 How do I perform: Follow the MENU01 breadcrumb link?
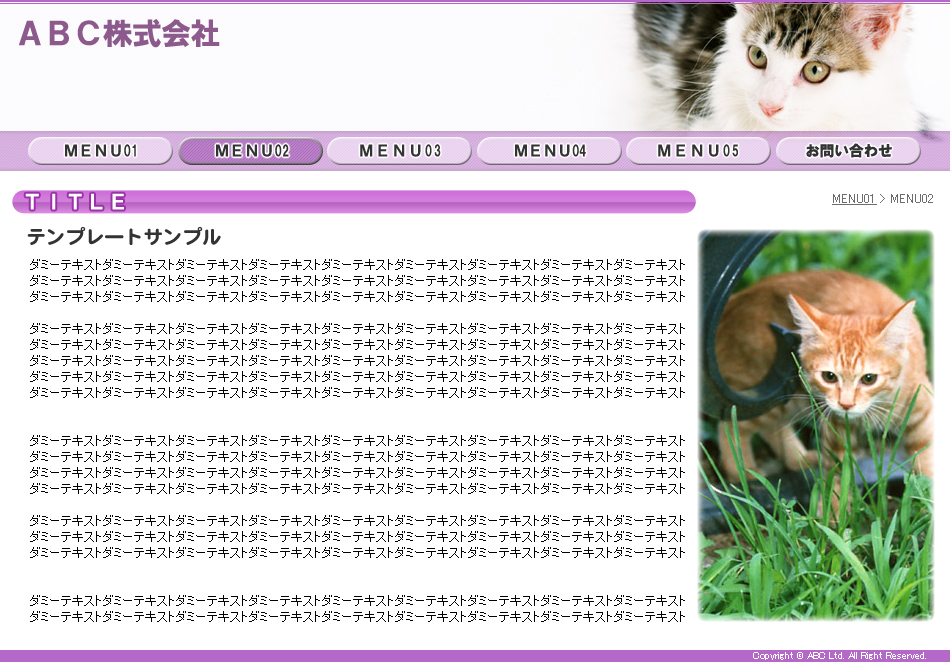coord(854,199)
